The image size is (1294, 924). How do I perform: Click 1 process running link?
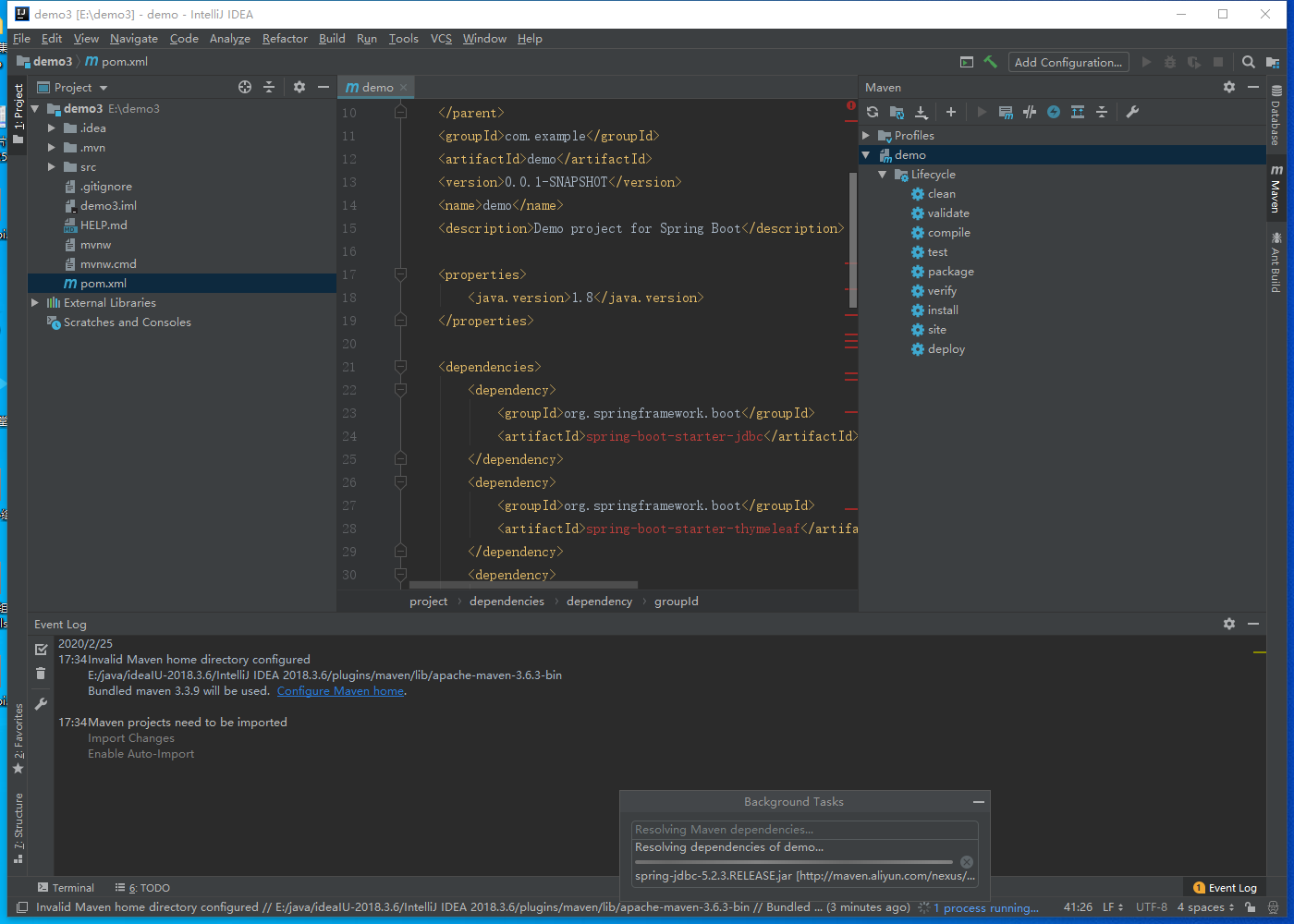click(x=985, y=908)
